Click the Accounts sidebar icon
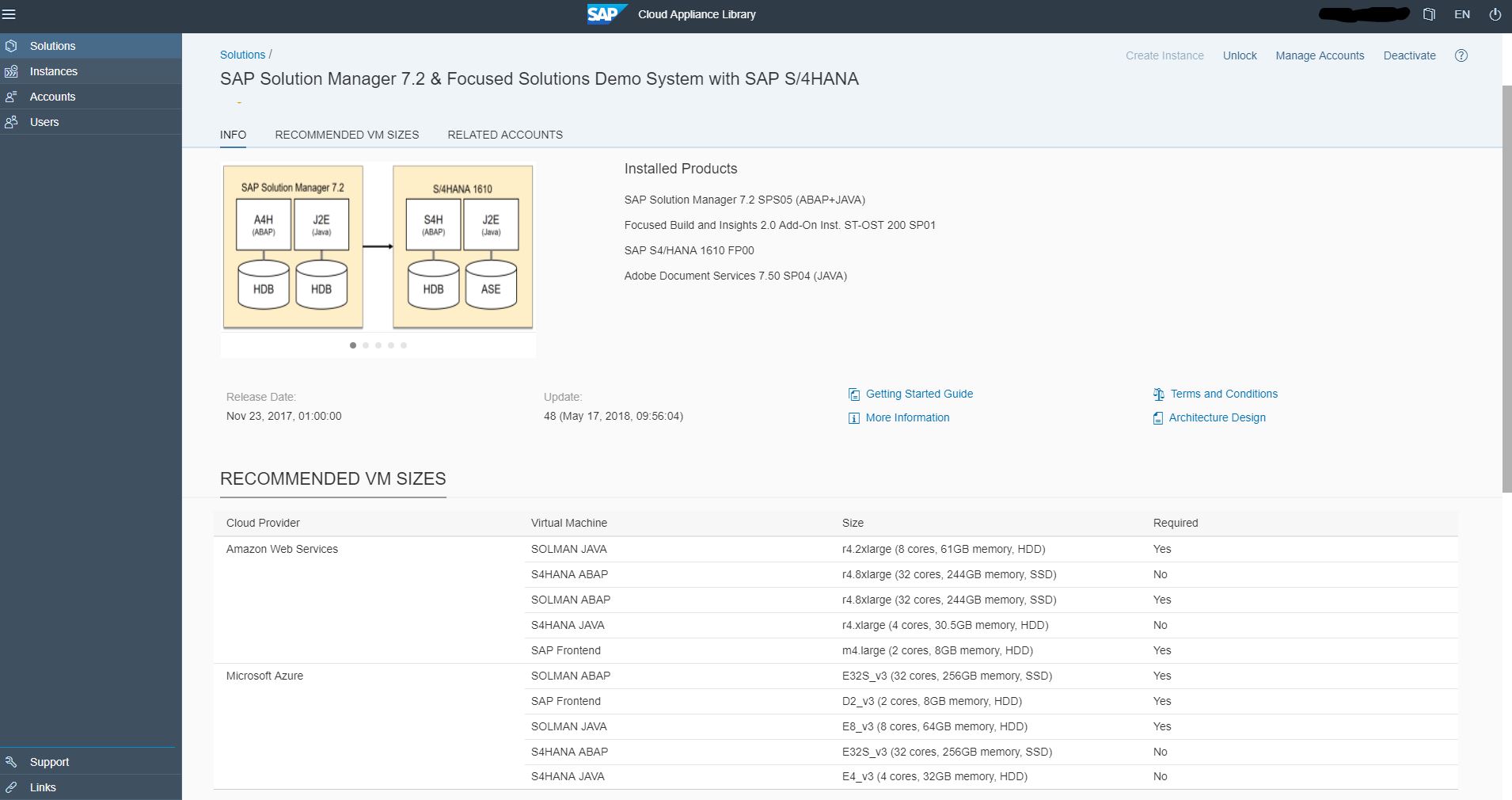This screenshot has height=800, width=1512. click(x=11, y=97)
